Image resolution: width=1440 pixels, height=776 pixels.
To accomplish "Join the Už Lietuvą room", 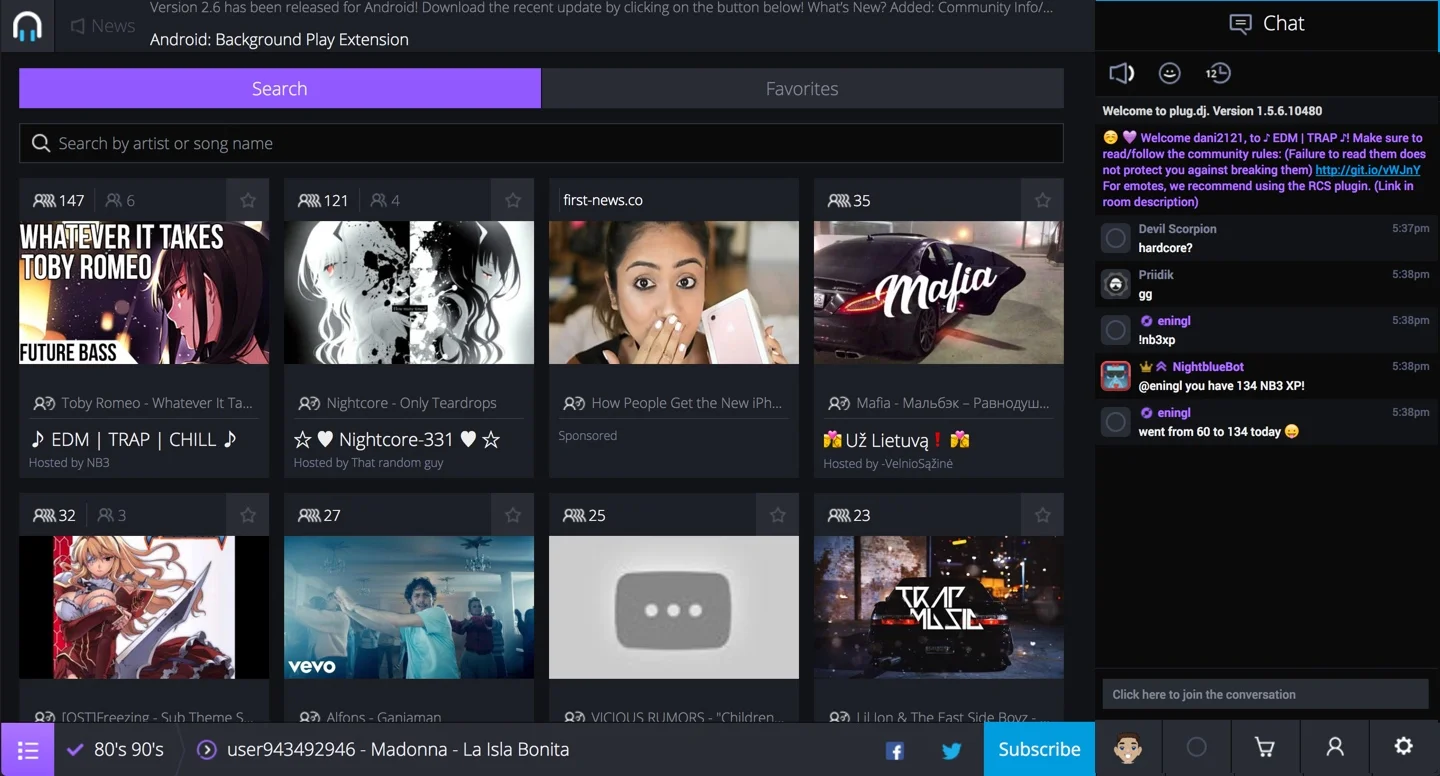I will pos(897,439).
